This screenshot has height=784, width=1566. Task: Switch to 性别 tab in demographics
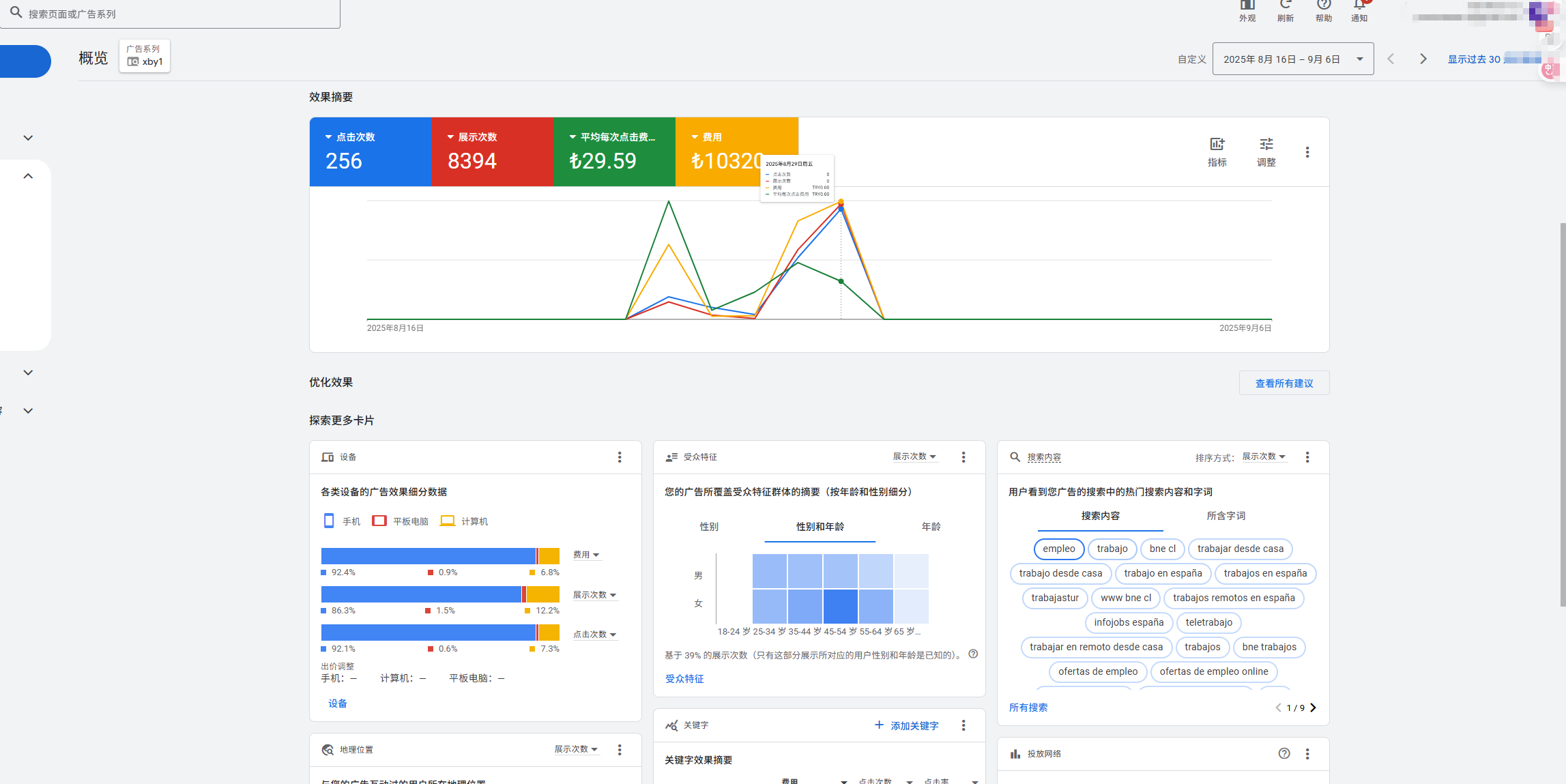coord(708,527)
